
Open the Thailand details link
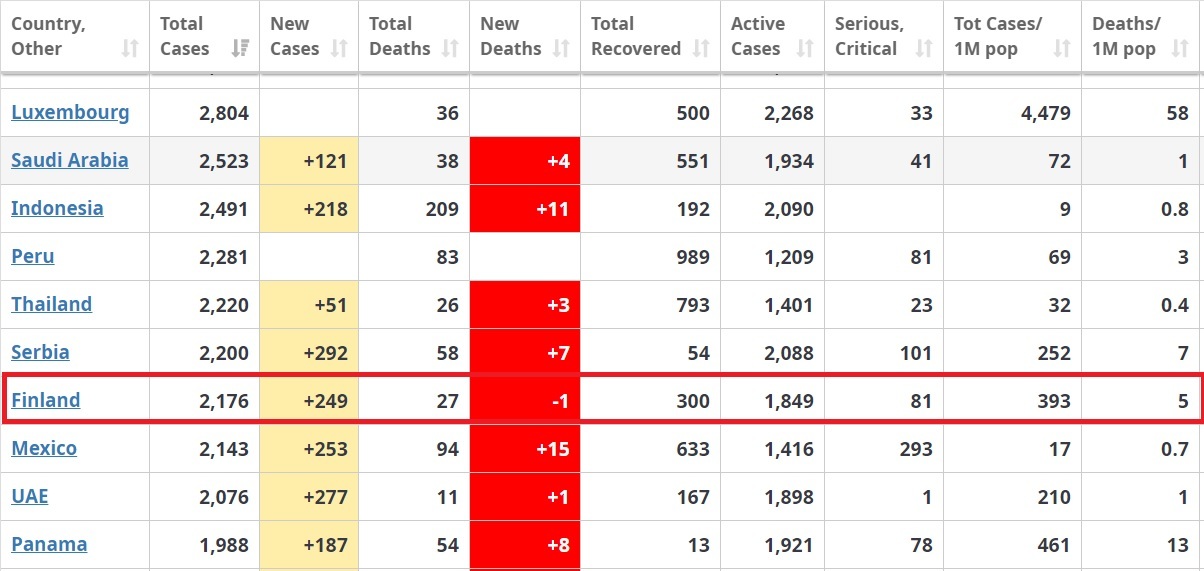point(51,304)
